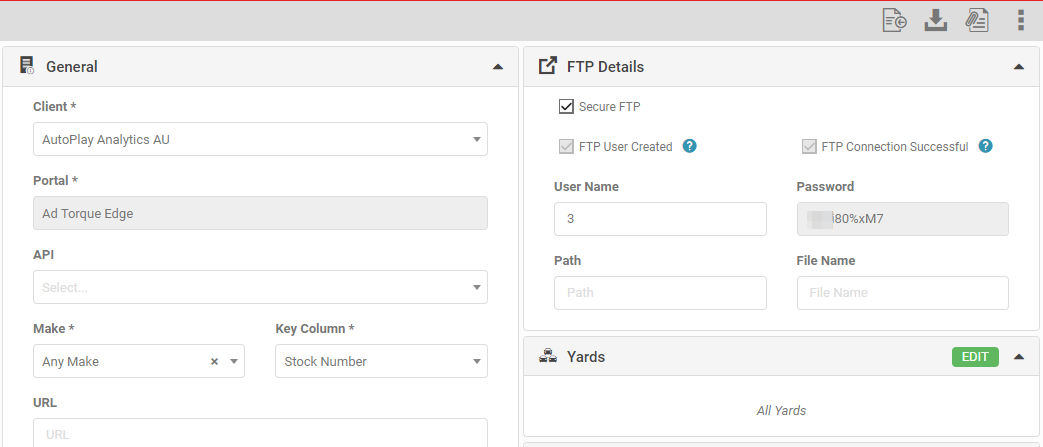Toggle the FTP Connection Successful checkbox
This screenshot has height=447, width=1043.
(809, 146)
